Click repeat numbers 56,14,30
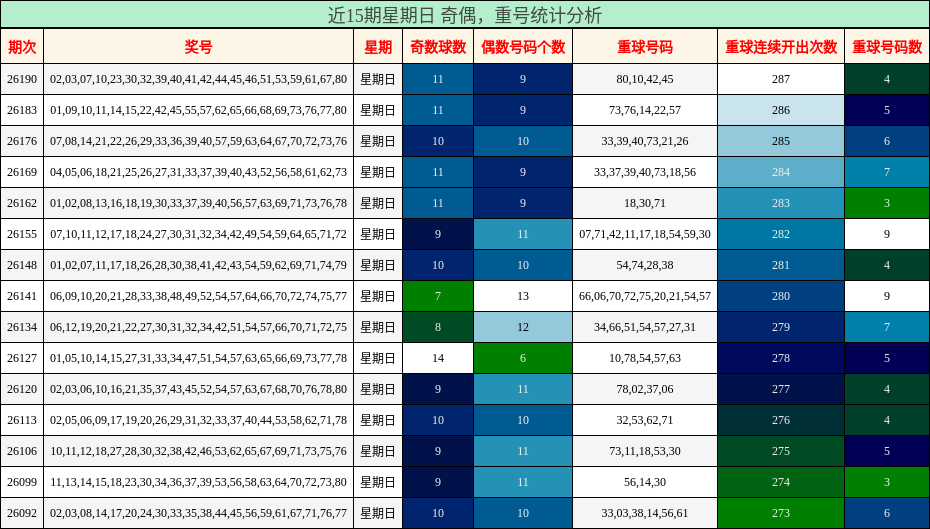The image size is (930, 529). point(645,482)
